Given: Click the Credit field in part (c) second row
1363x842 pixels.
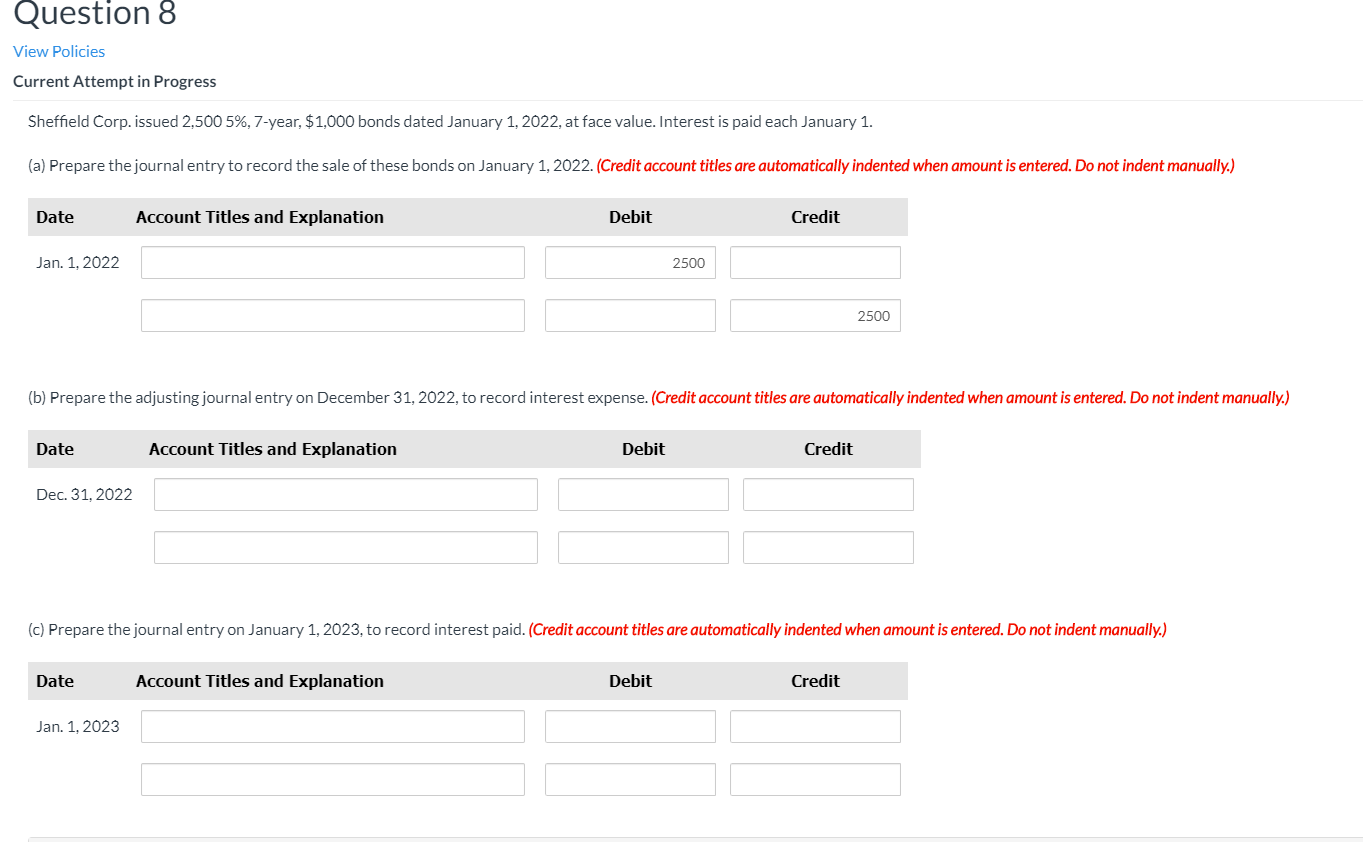Looking at the screenshot, I should pos(814,779).
